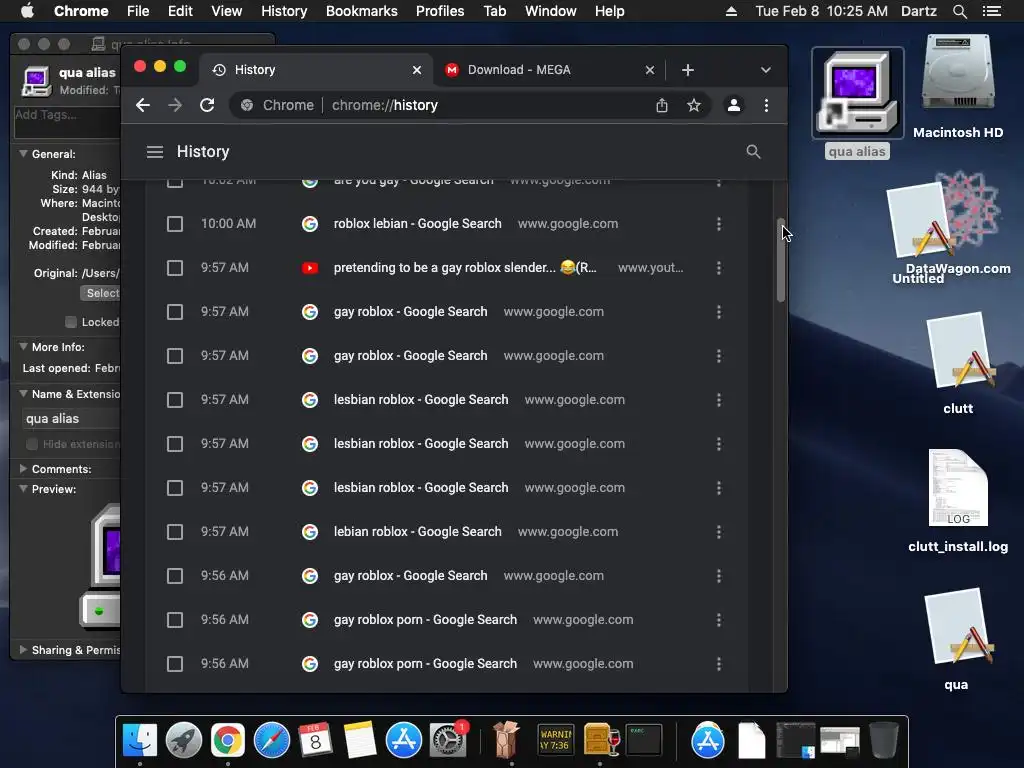
Task: Toggle the Hide extension checkbox in the info window
Action: tap(31, 444)
